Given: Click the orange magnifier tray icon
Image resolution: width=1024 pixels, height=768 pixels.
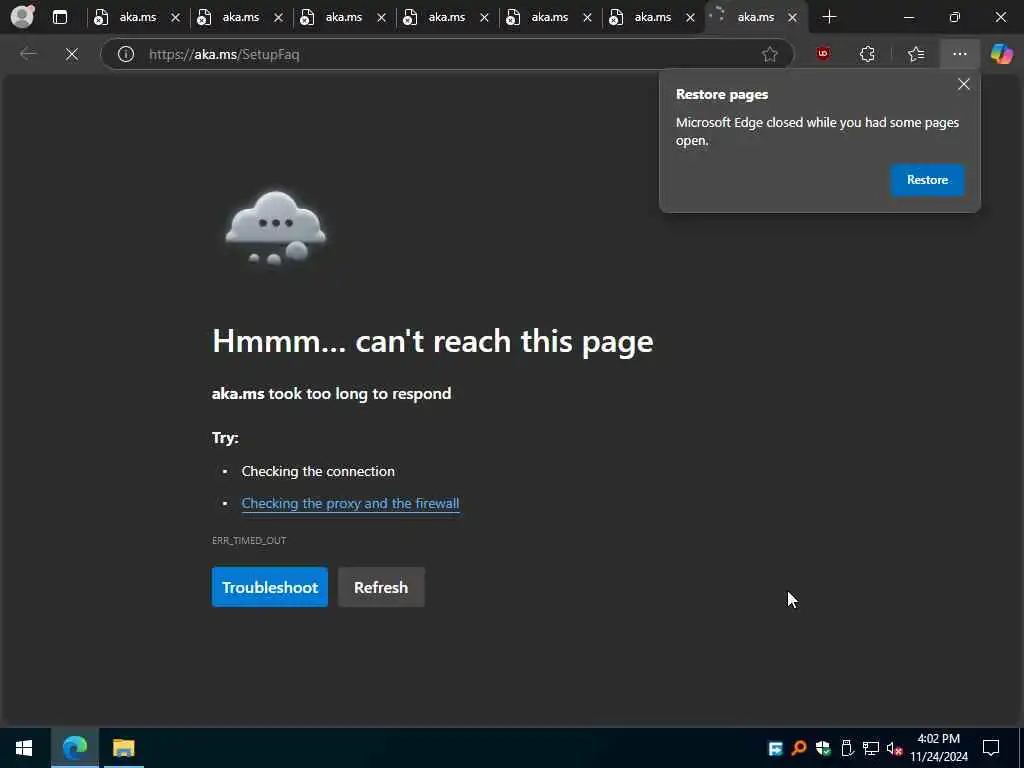Looking at the screenshot, I should click(x=799, y=748).
